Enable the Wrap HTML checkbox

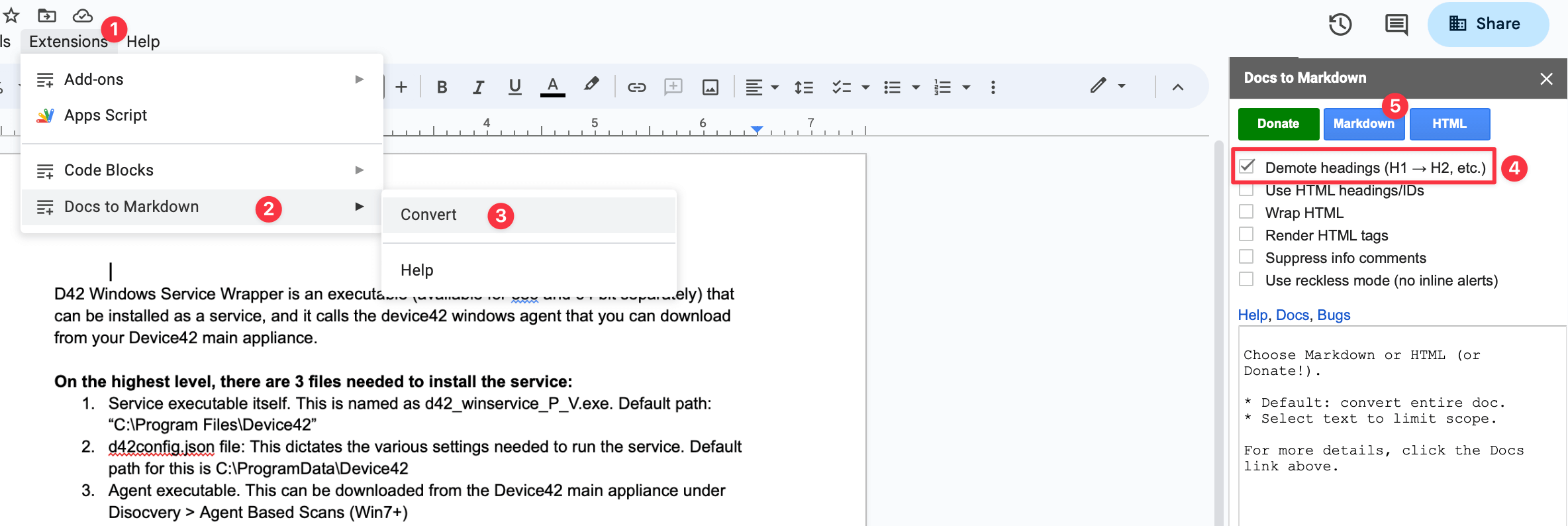(1246, 211)
